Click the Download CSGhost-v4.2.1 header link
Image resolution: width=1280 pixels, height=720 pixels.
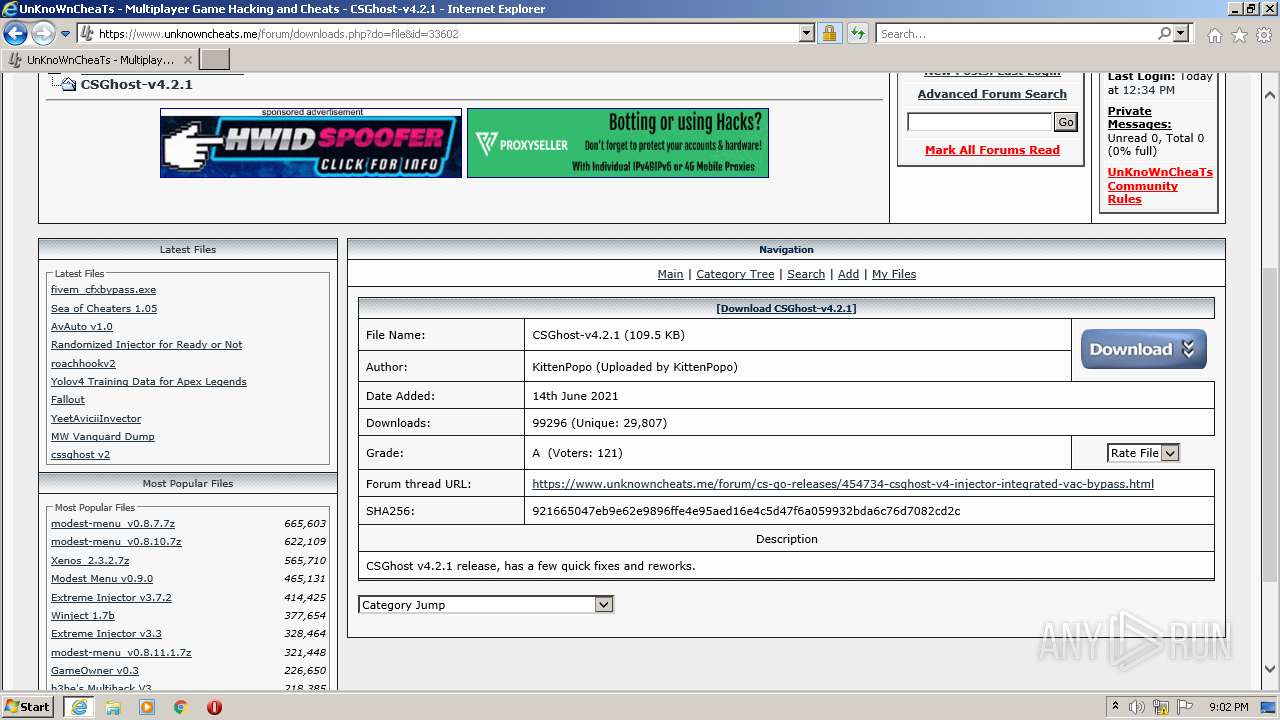pos(786,308)
